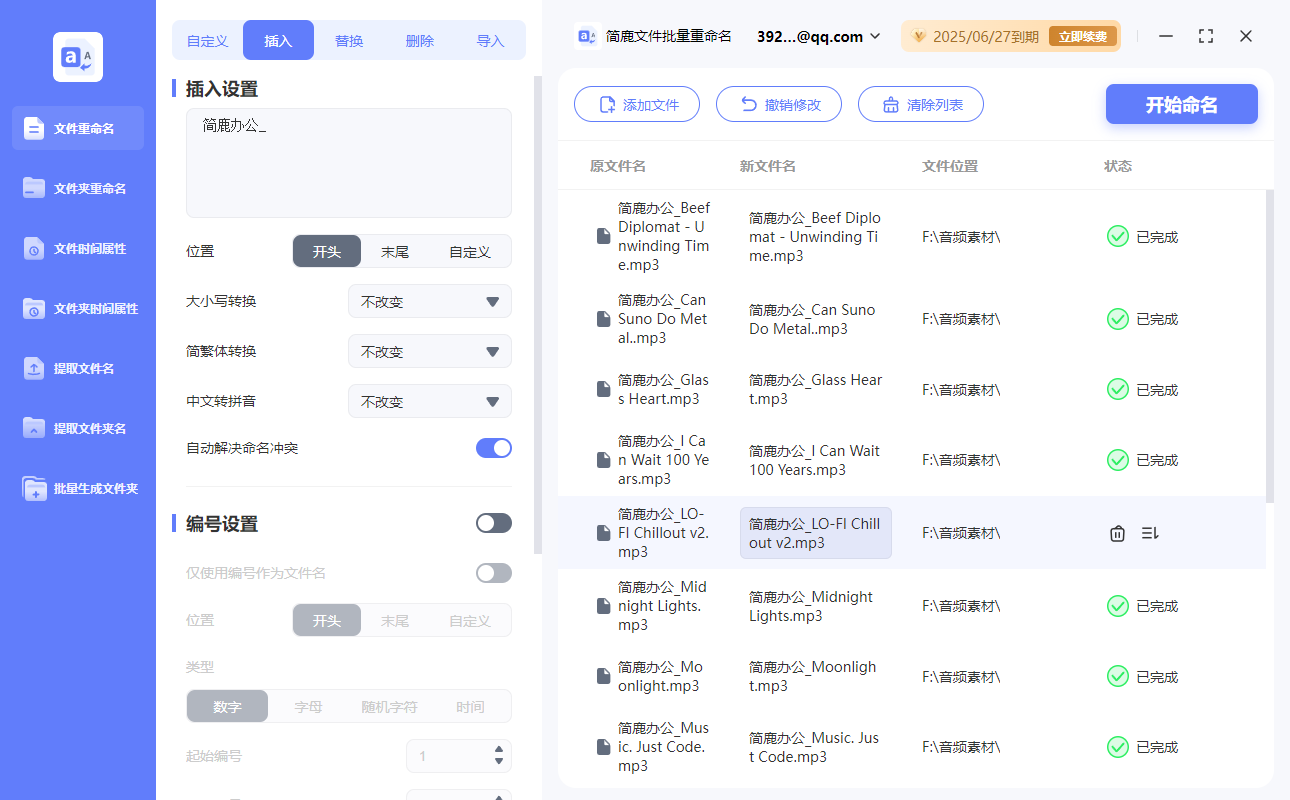Delete the LO-FI Chillout row via trash icon
This screenshot has width=1290, height=800.
(x=1117, y=533)
